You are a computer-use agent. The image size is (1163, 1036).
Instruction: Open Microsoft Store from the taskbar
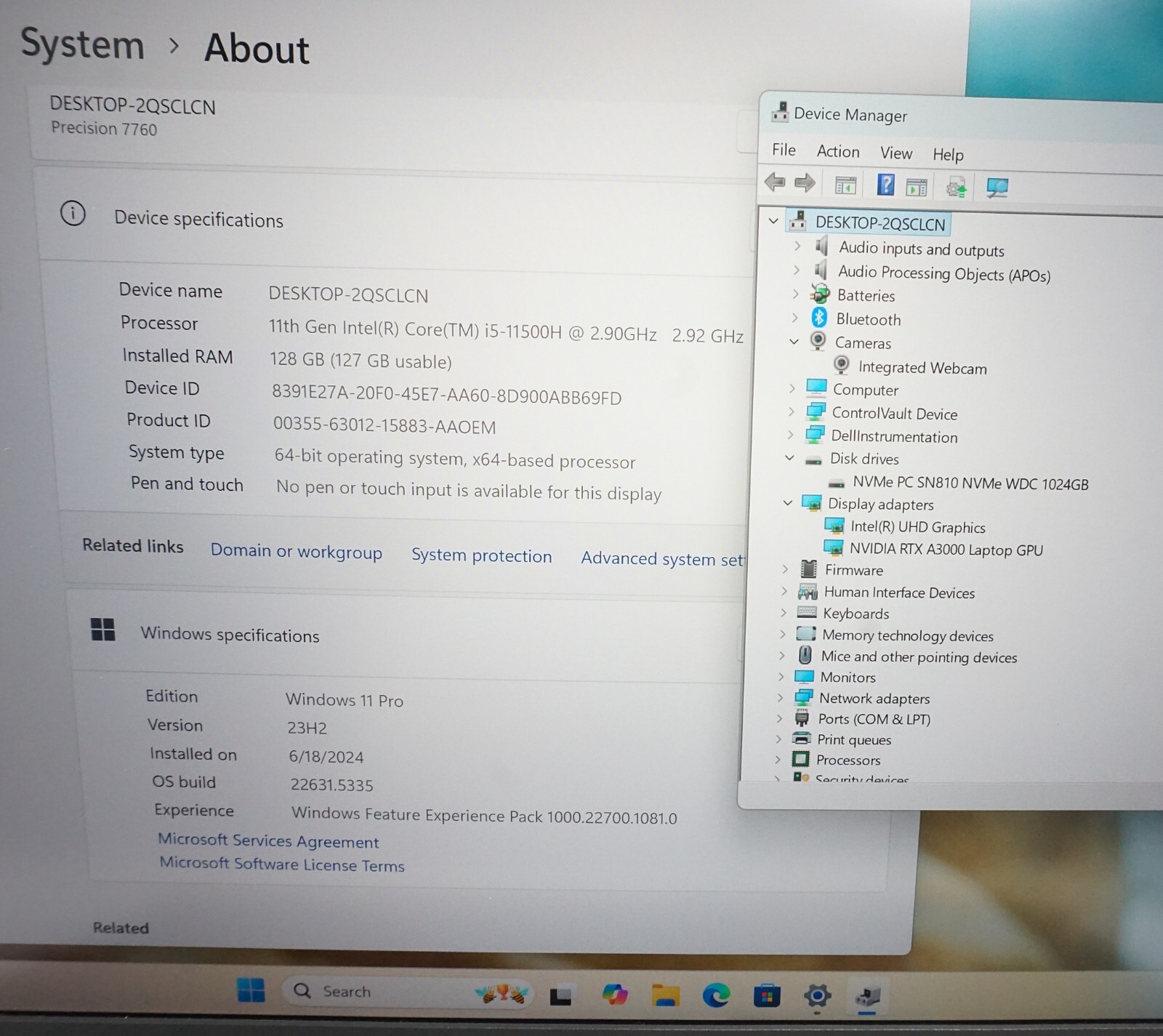coord(767,995)
